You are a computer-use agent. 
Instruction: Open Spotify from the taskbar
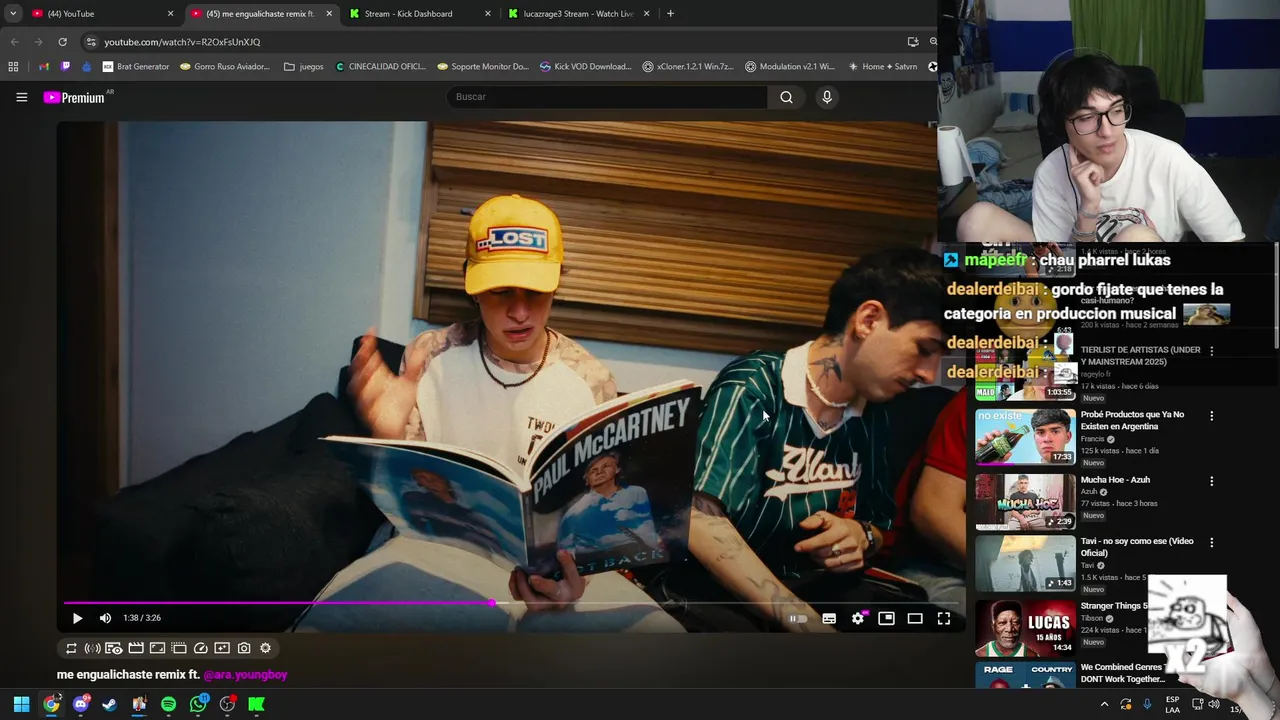coord(168,704)
